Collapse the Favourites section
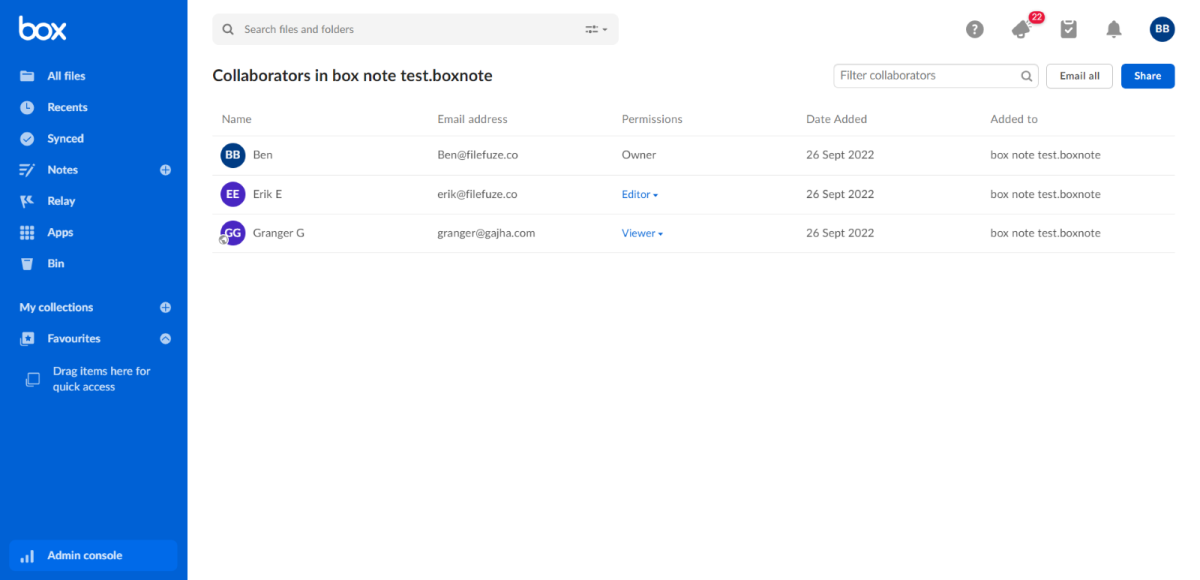Image resolution: width=1200 pixels, height=580 pixels. 165,338
